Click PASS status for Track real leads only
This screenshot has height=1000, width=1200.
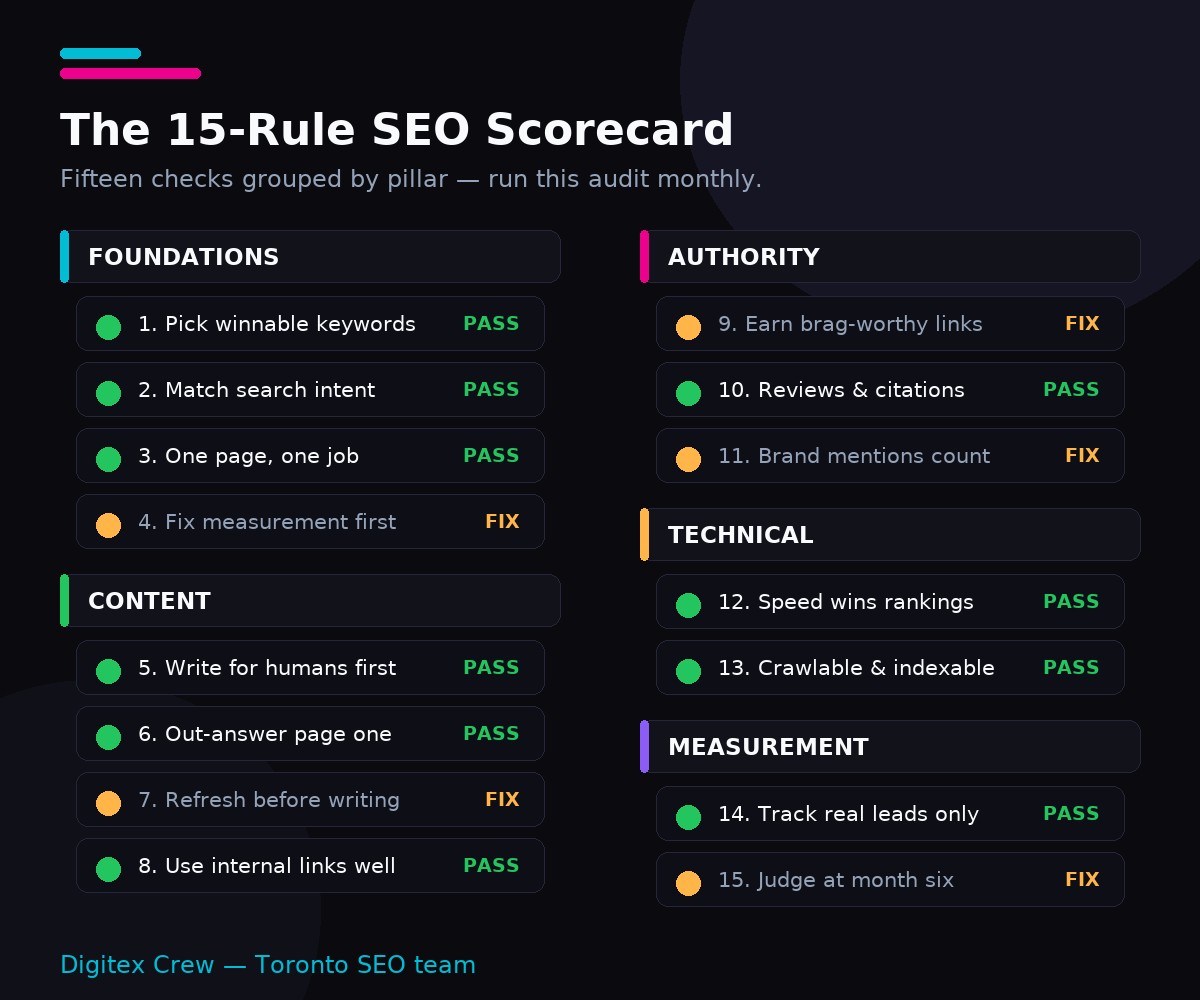click(x=1071, y=814)
